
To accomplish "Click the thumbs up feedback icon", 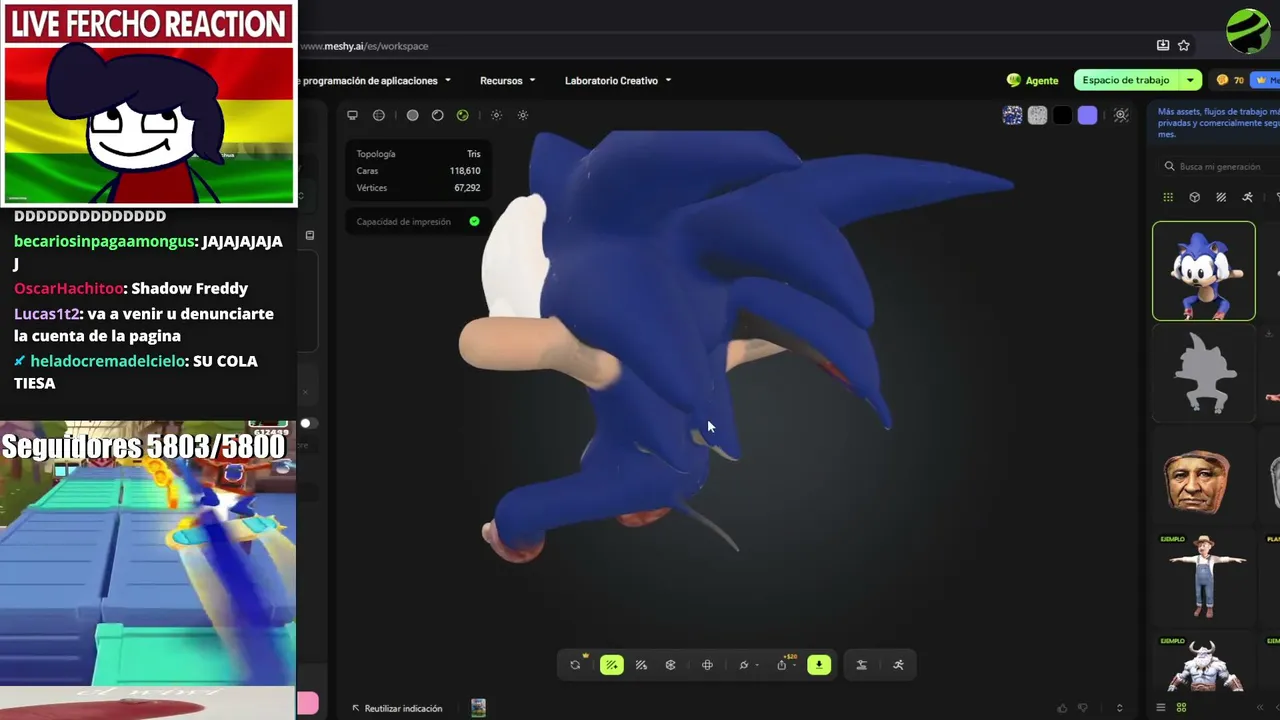I will click(1062, 708).
